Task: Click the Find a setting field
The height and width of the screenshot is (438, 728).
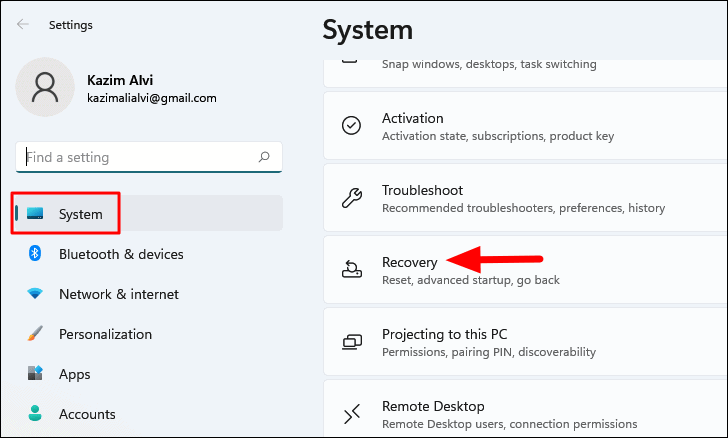Action: pos(149,157)
